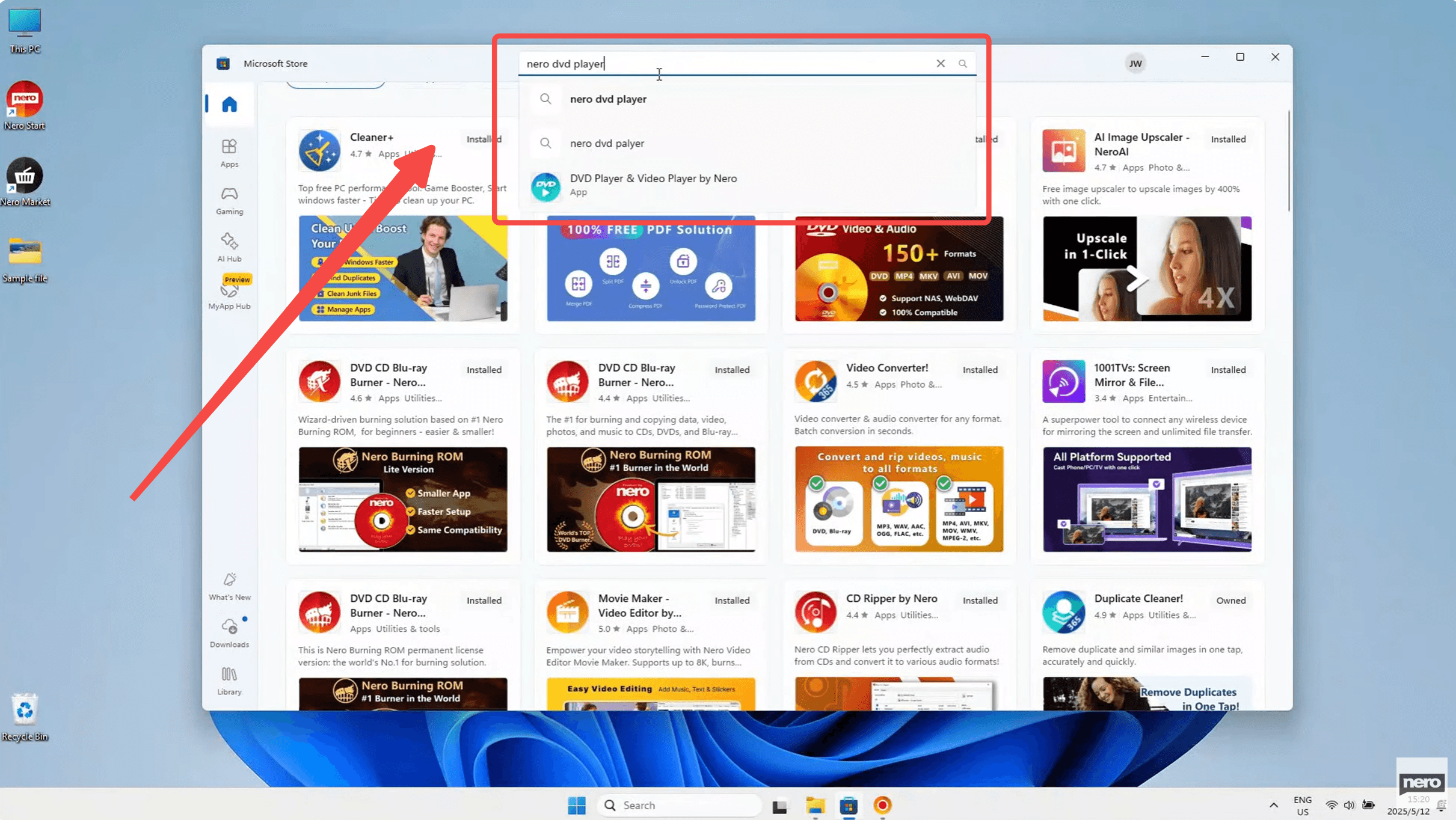
Task: Open the date and time in taskbar
Action: pos(1408,806)
